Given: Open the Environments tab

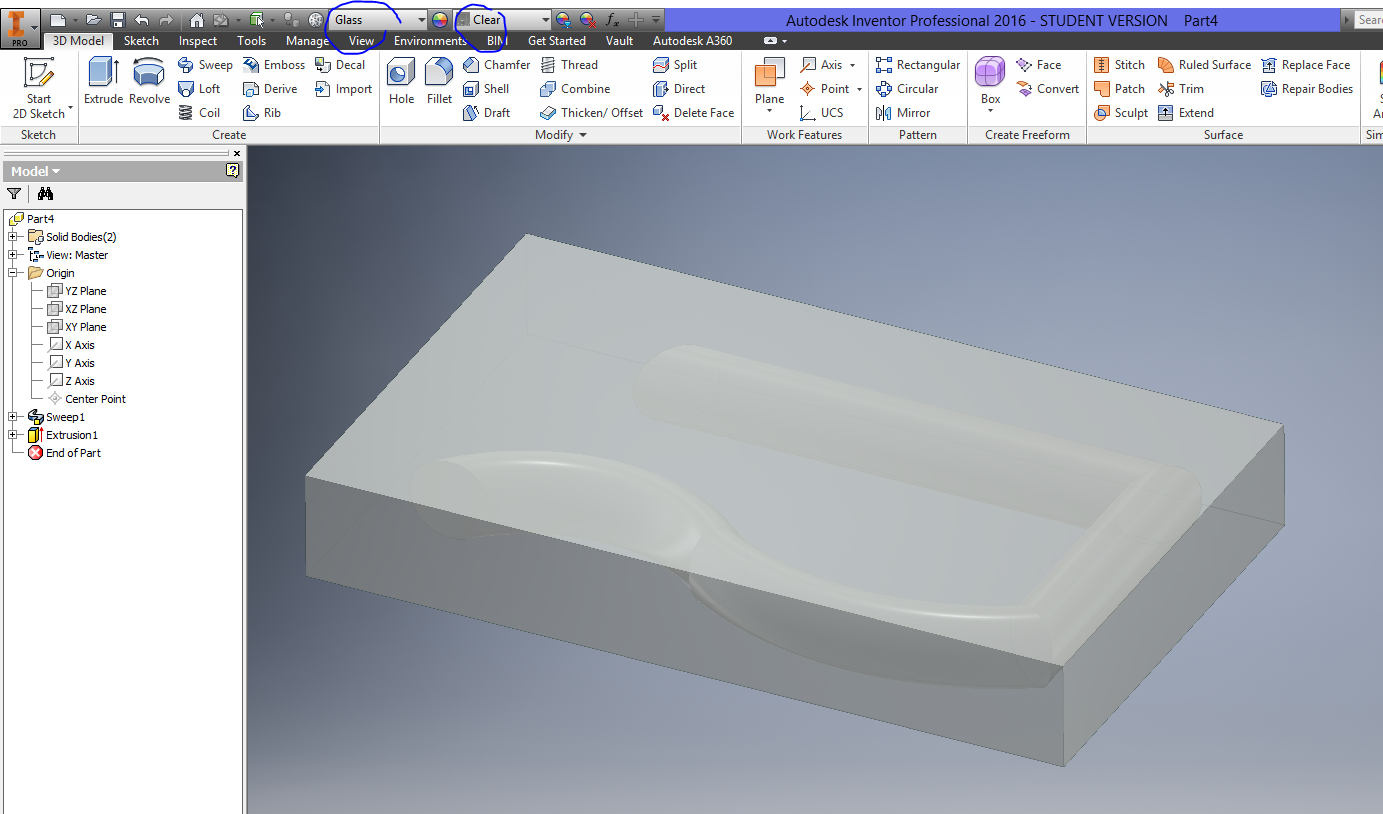Looking at the screenshot, I should [x=430, y=41].
